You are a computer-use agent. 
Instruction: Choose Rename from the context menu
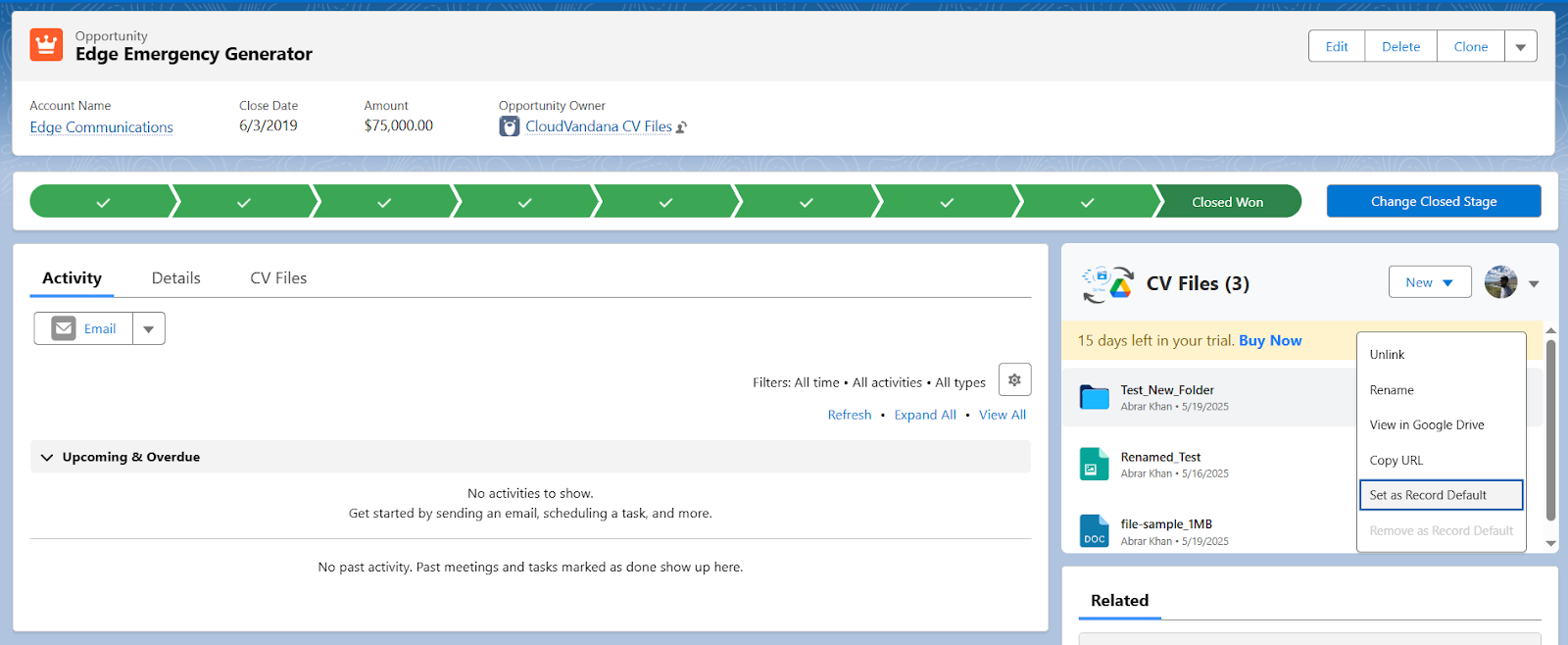(1441, 390)
